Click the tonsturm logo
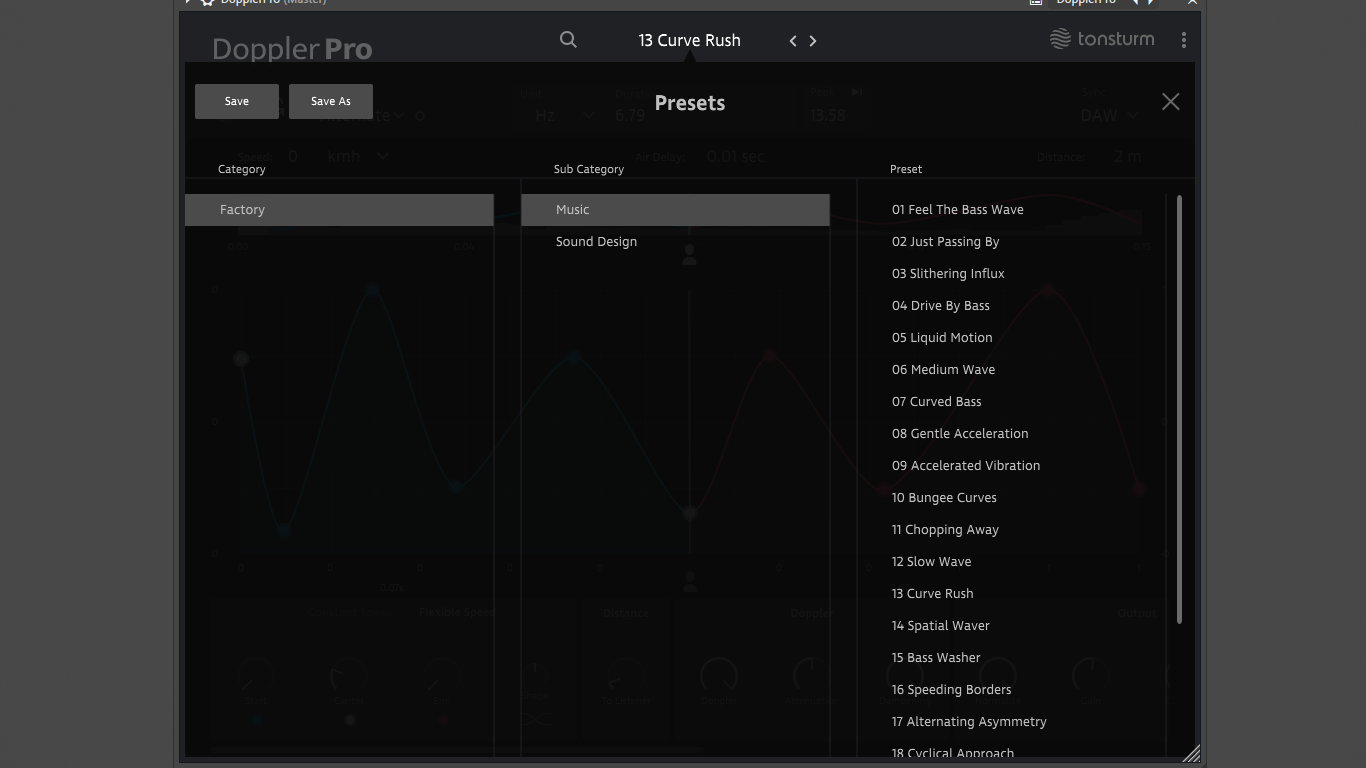Screen dimensions: 1366x768 click(x=1102, y=39)
